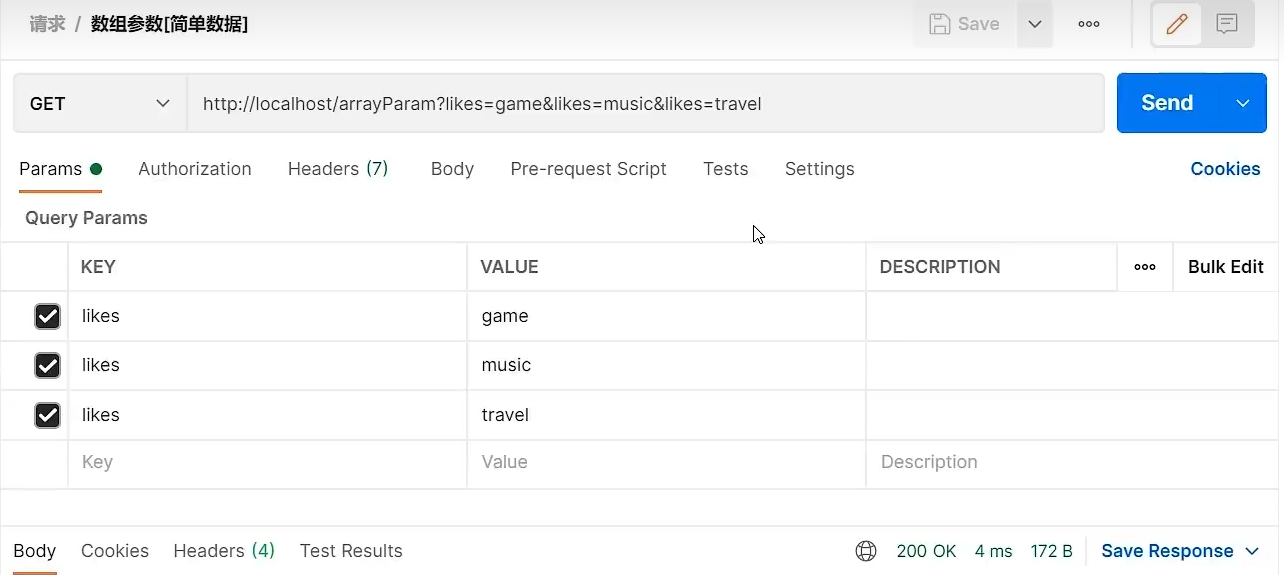
Task: Click the globe network icon
Action: click(866, 551)
